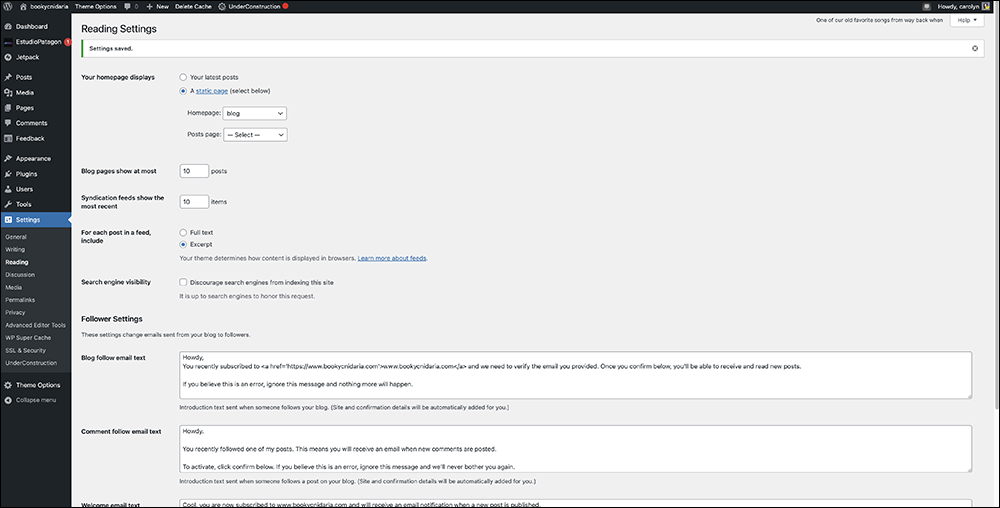This screenshot has height=508, width=1000.
Task: Select the Your latest posts radio button
Action: (183, 77)
